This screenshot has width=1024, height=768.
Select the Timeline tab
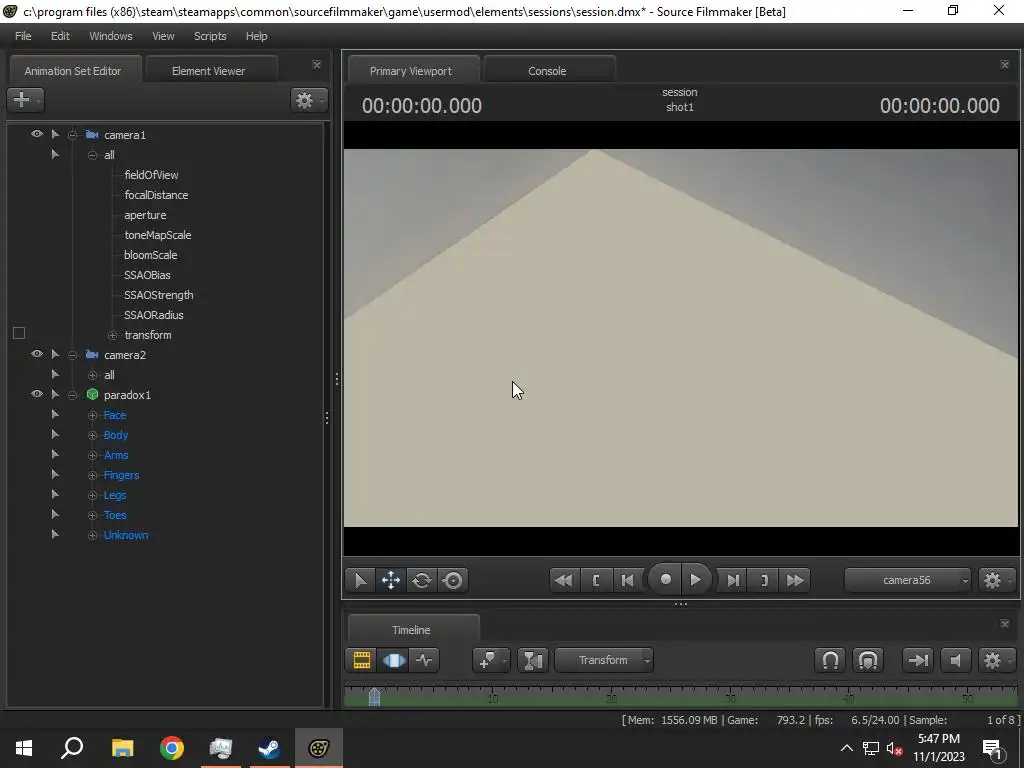[x=413, y=630]
